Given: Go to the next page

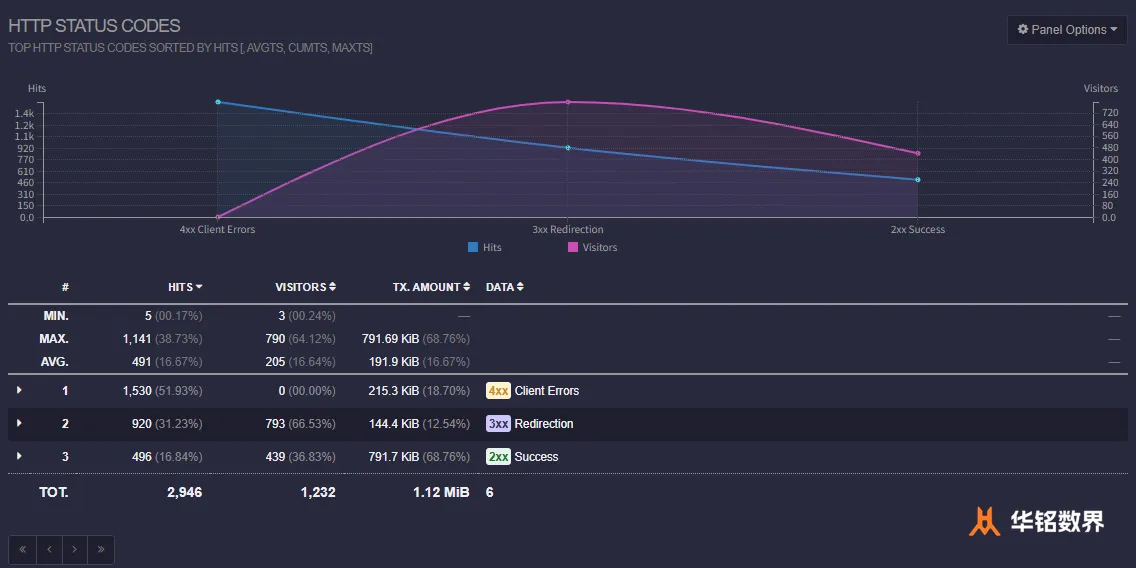Looking at the screenshot, I should click(x=74, y=550).
